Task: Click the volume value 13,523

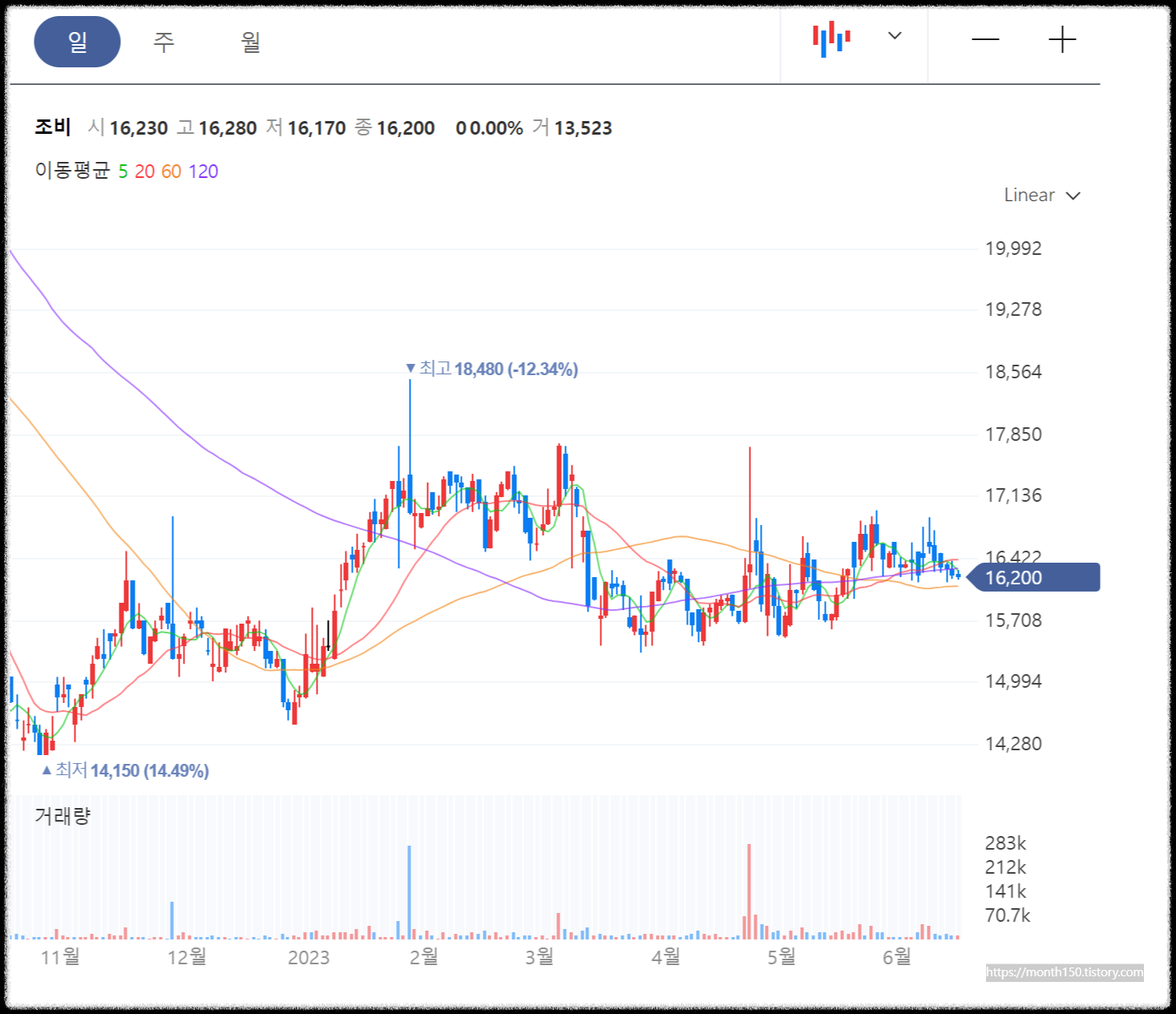Action: 584,128
